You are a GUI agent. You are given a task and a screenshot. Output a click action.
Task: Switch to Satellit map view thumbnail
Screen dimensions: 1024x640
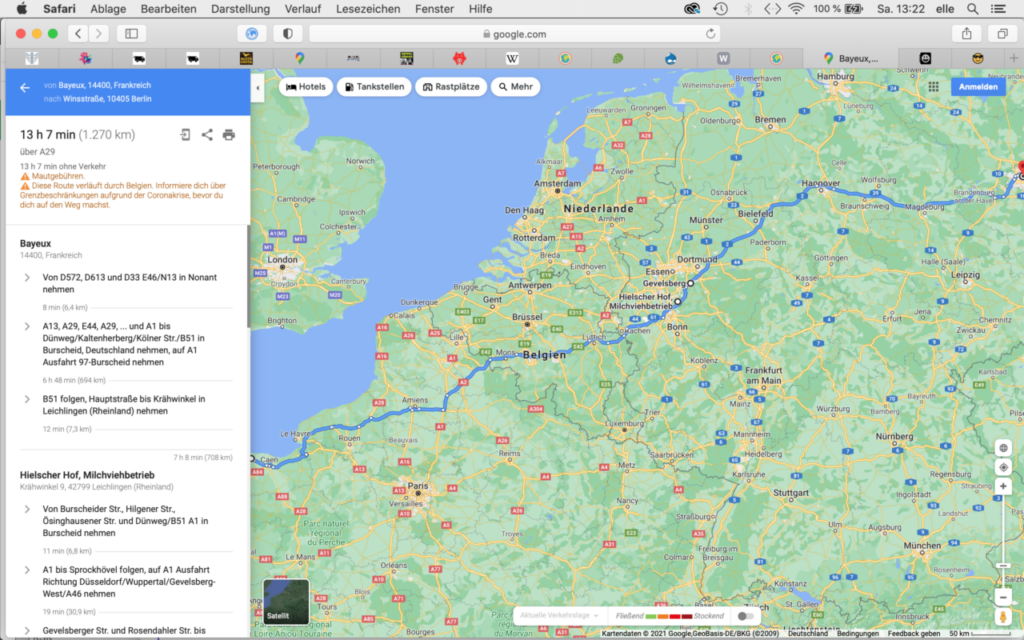point(286,601)
